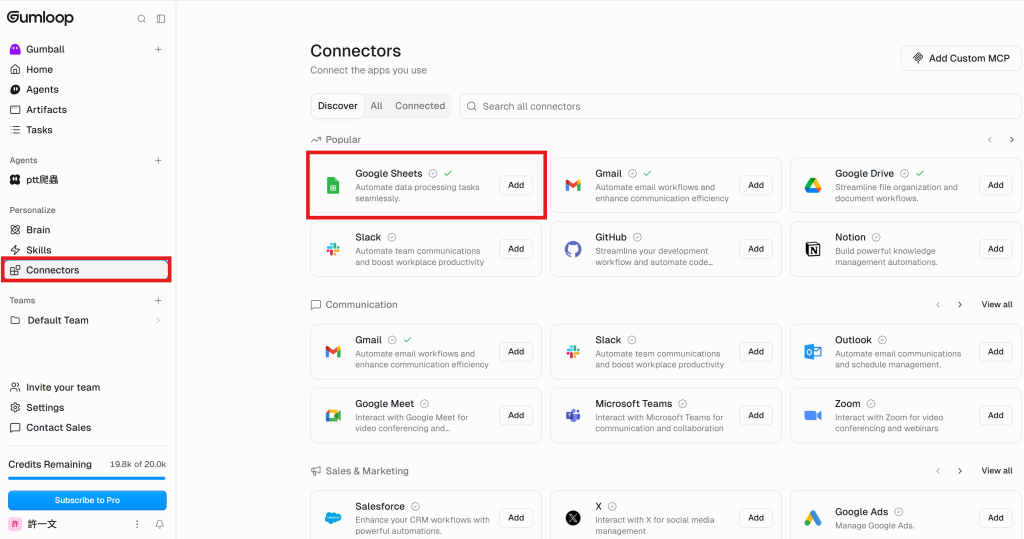The height and width of the screenshot is (539, 1024).
Task: View all Communication connectors
Action: pos(997,304)
